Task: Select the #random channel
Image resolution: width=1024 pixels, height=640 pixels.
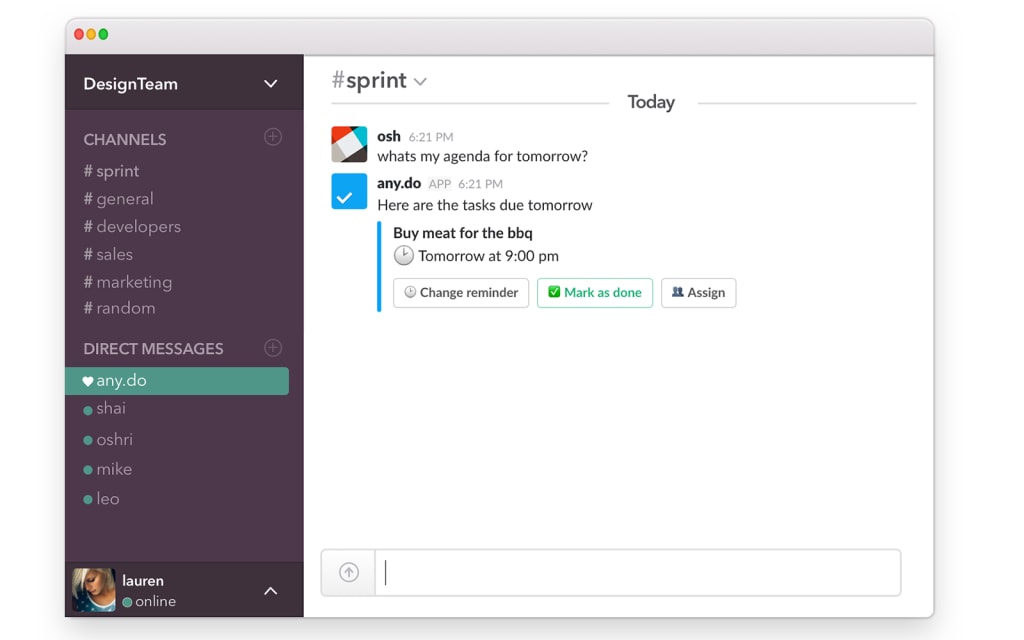Action: coord(120,308)
